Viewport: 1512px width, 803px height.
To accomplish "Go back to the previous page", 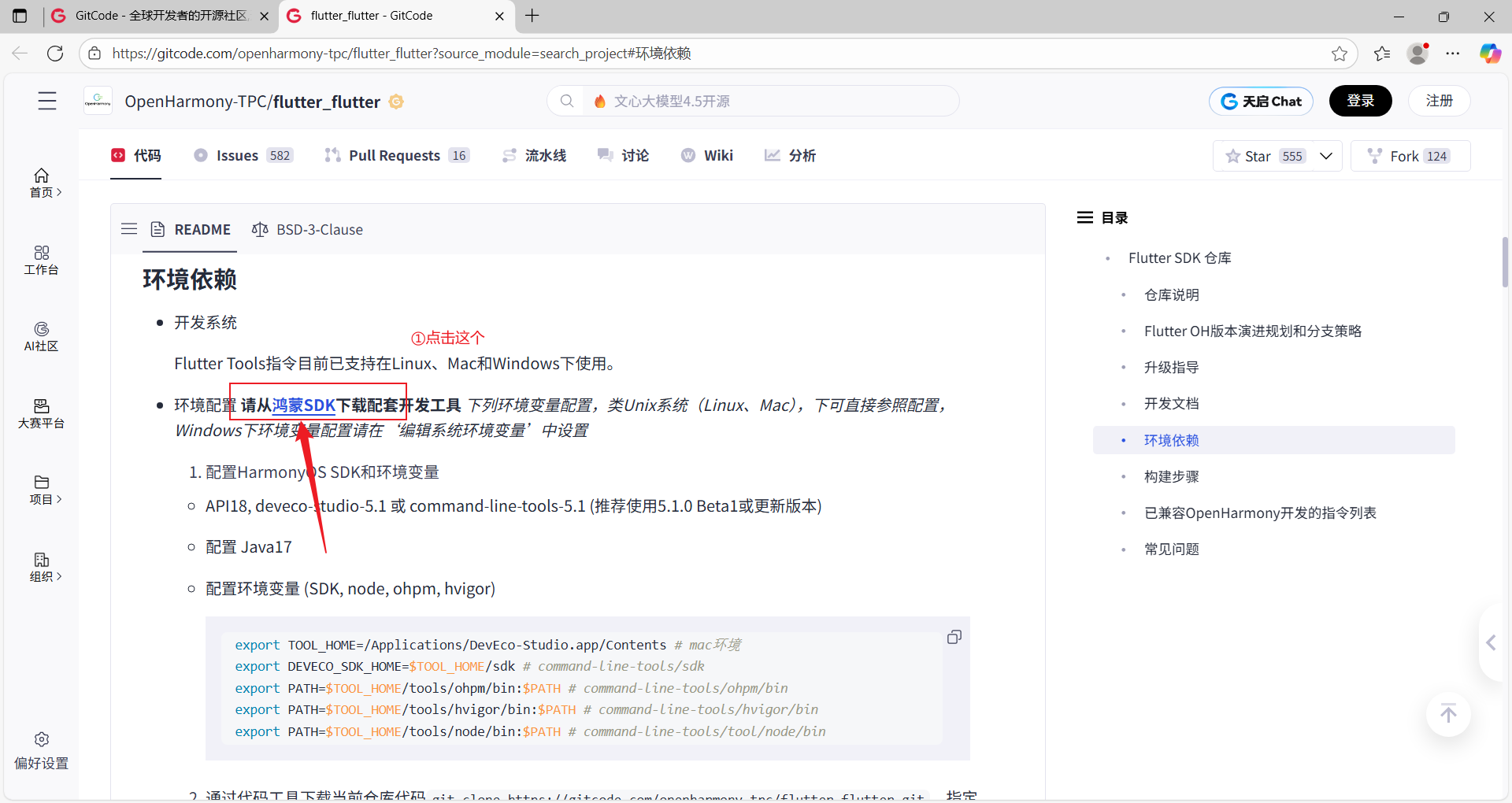I will point(20,54).
